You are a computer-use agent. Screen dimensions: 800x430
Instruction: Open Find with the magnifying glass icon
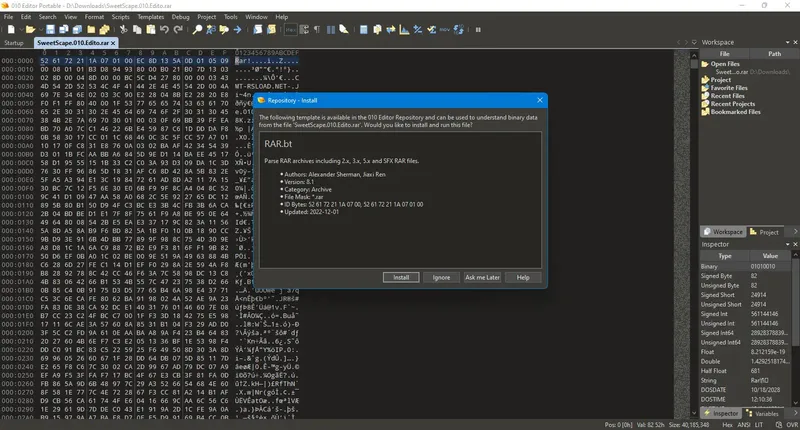click(197, 30)
